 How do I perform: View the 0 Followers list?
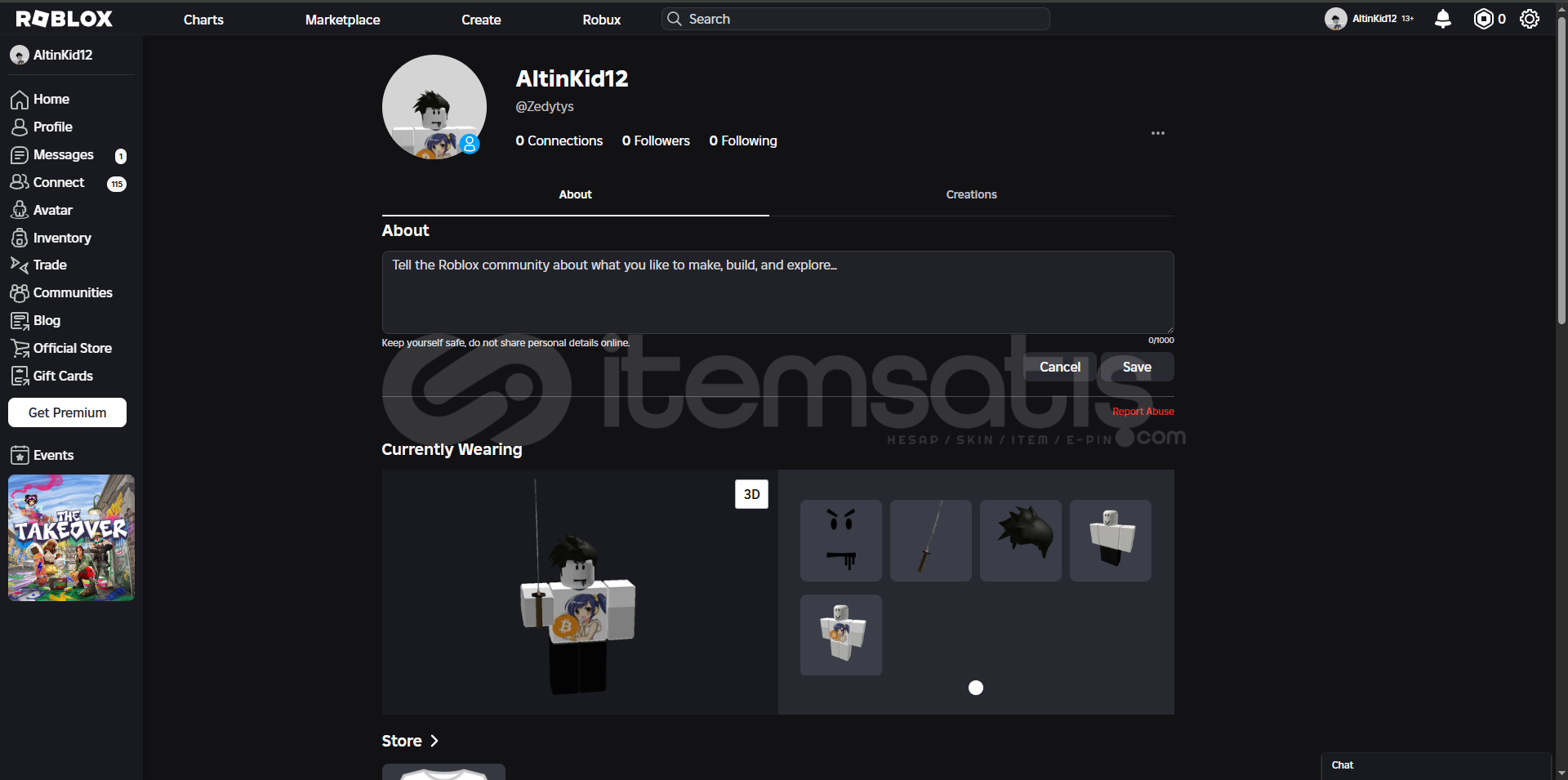pyautogui.click(x=656, y=140)
